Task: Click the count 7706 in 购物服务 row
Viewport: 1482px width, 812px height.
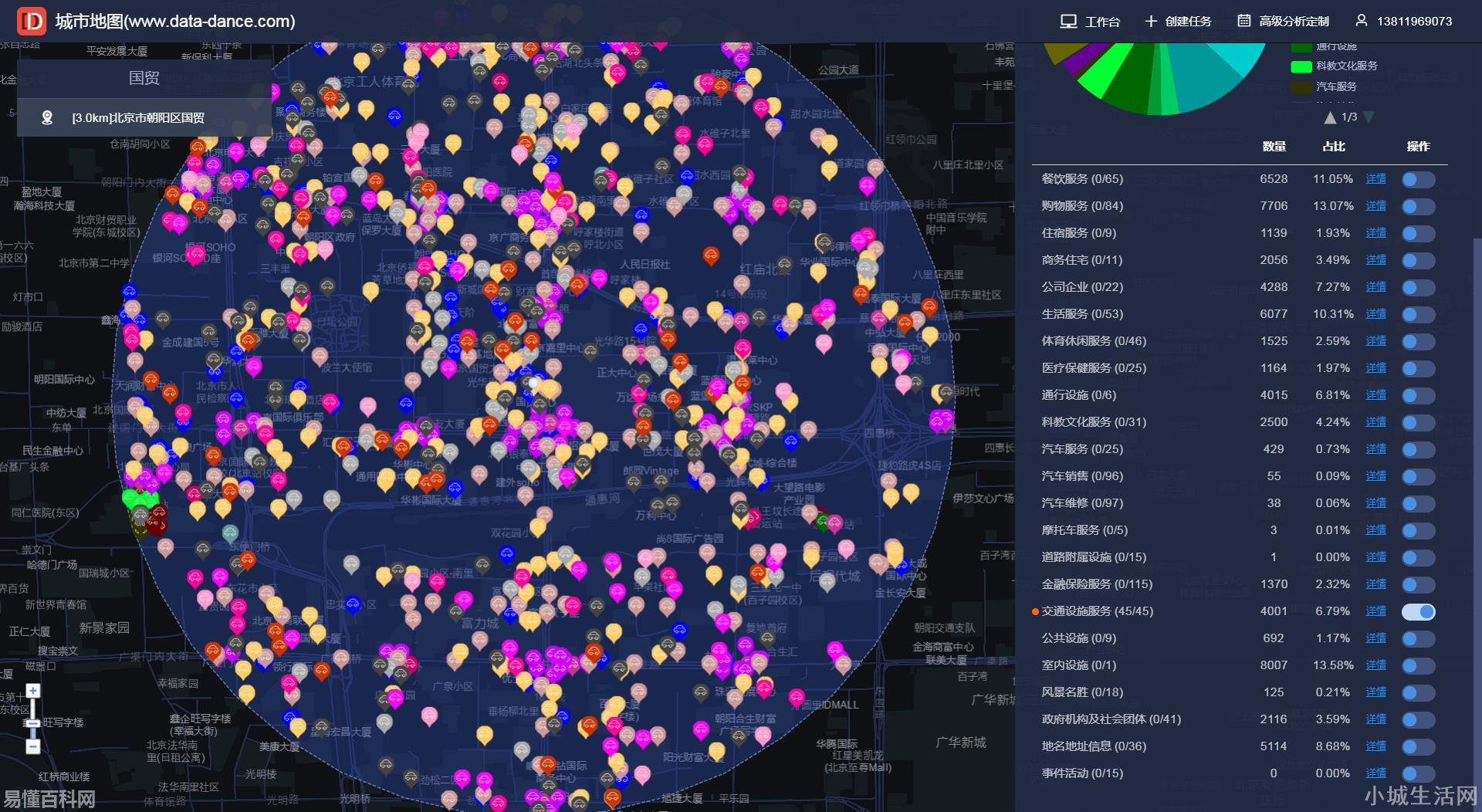Action: tap(1274, 206)
